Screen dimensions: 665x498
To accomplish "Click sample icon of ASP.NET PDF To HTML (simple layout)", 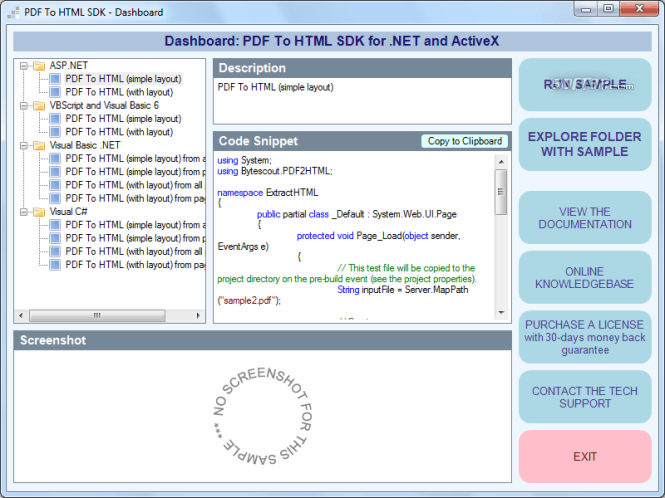I will point(55,79).
